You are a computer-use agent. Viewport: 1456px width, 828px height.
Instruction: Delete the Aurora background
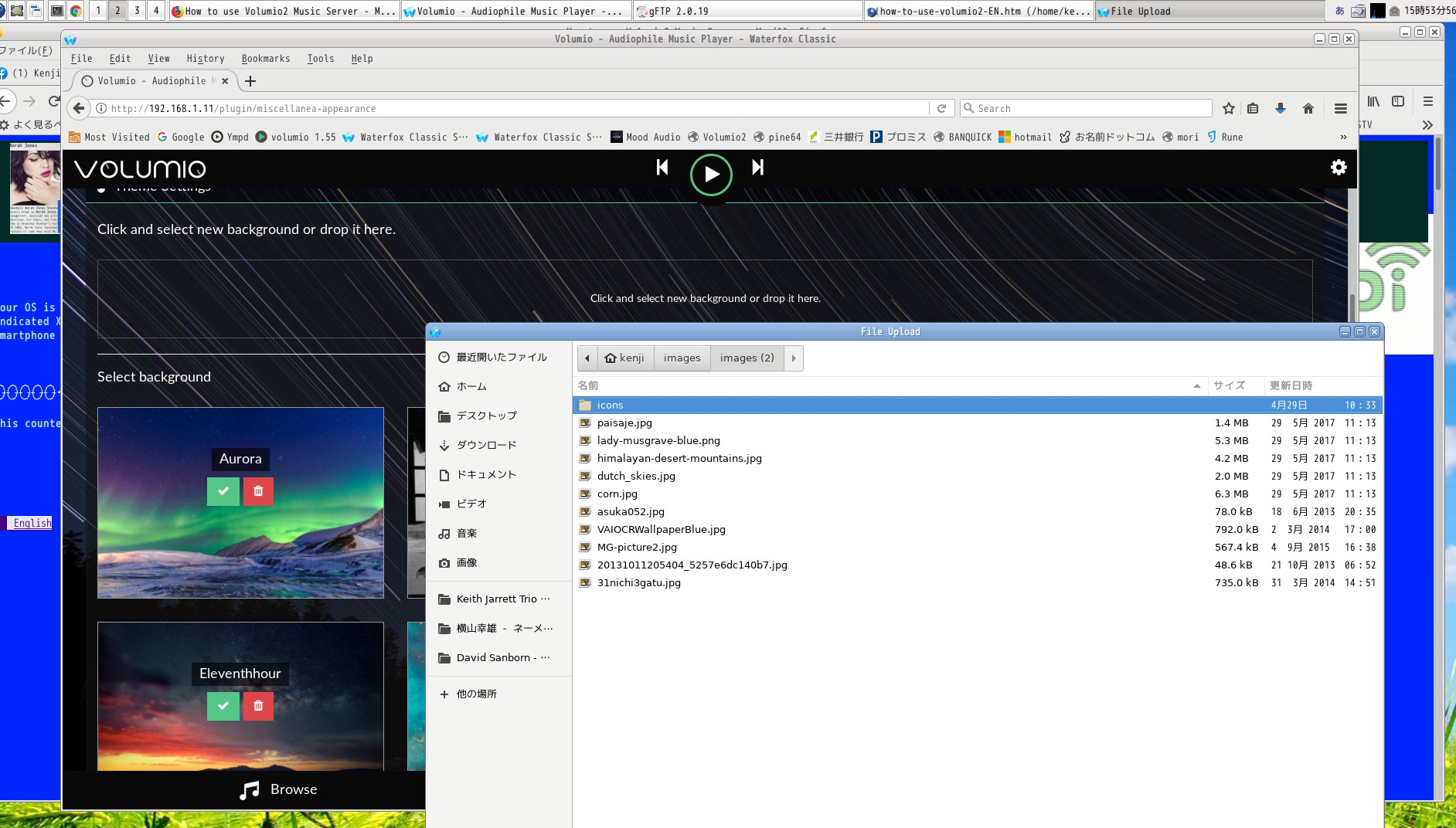click(x=258, y=491)
